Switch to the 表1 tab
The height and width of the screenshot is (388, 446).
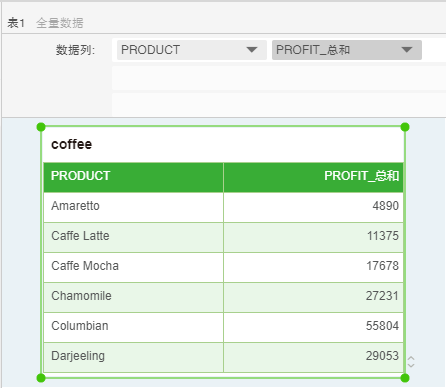point(16,23)
